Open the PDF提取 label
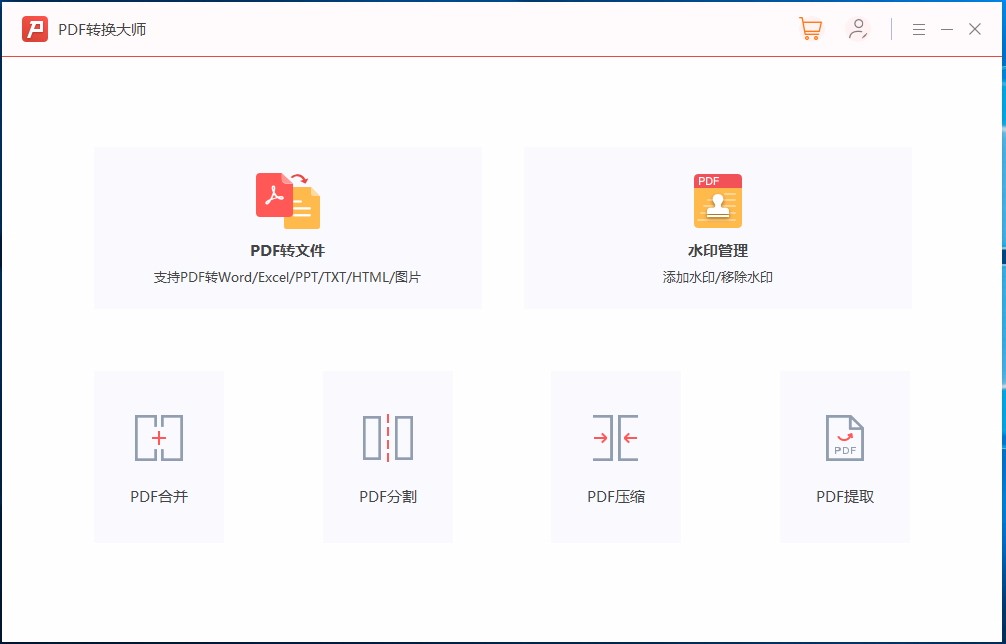The height and width of the screenshot is (644, 1006). [845, 496]
